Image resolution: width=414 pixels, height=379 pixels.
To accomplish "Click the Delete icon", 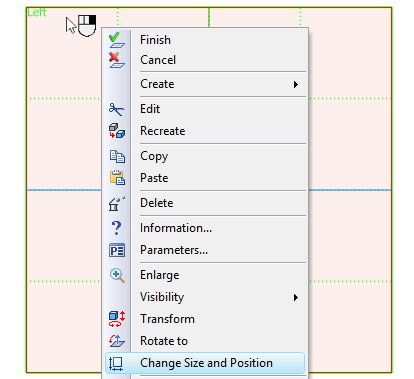I will 116,203.
